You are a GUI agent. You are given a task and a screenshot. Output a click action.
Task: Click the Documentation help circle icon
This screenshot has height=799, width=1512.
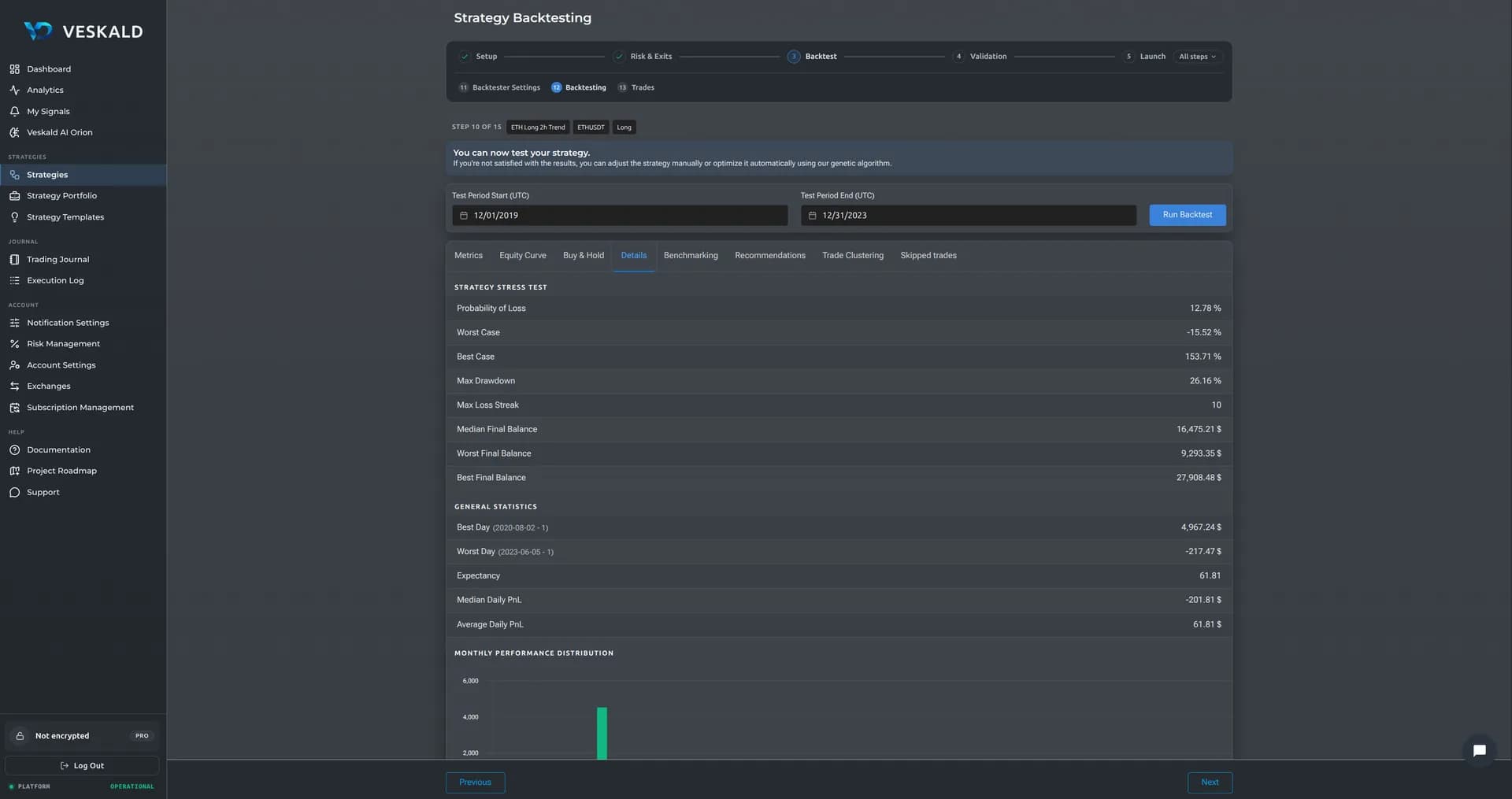(14, 450)
